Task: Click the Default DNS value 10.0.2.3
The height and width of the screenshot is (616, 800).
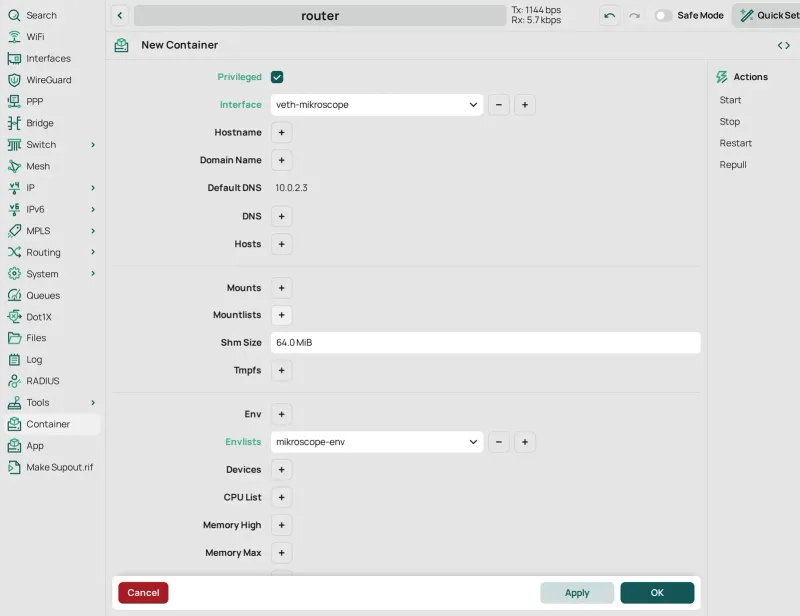Action: (x=291, y=188)
